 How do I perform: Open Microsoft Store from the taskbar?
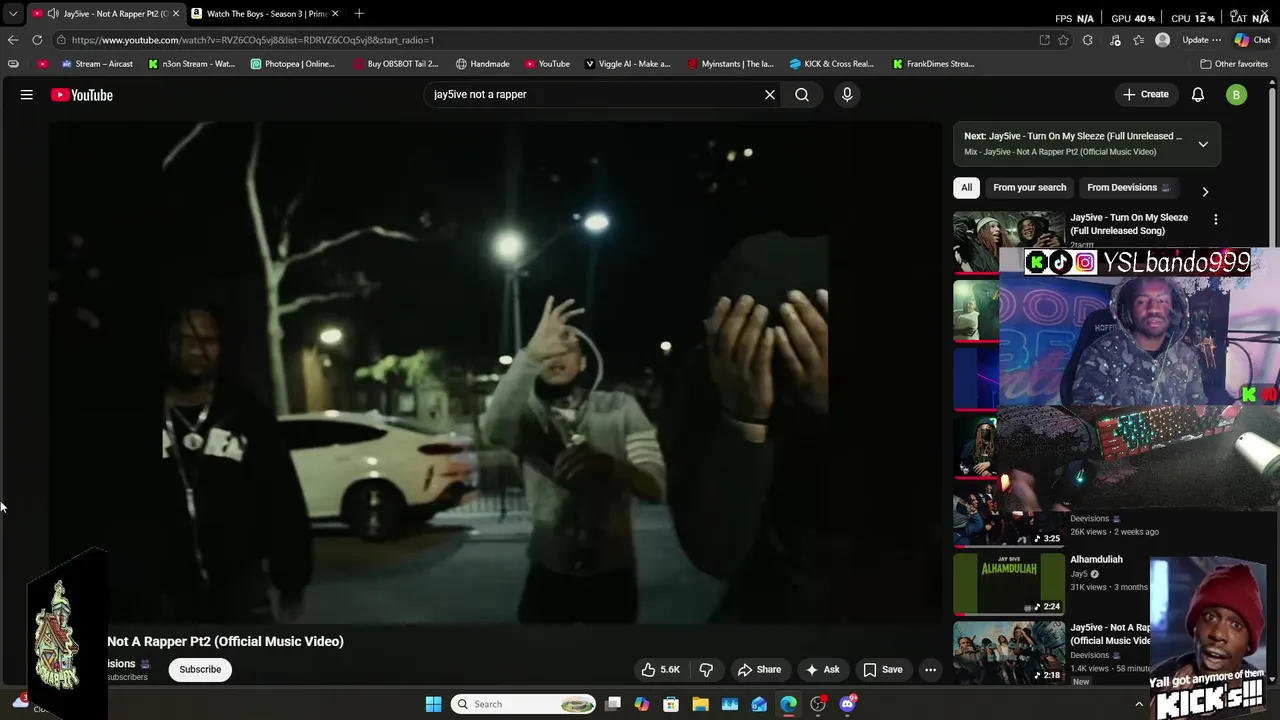point(671,704)
